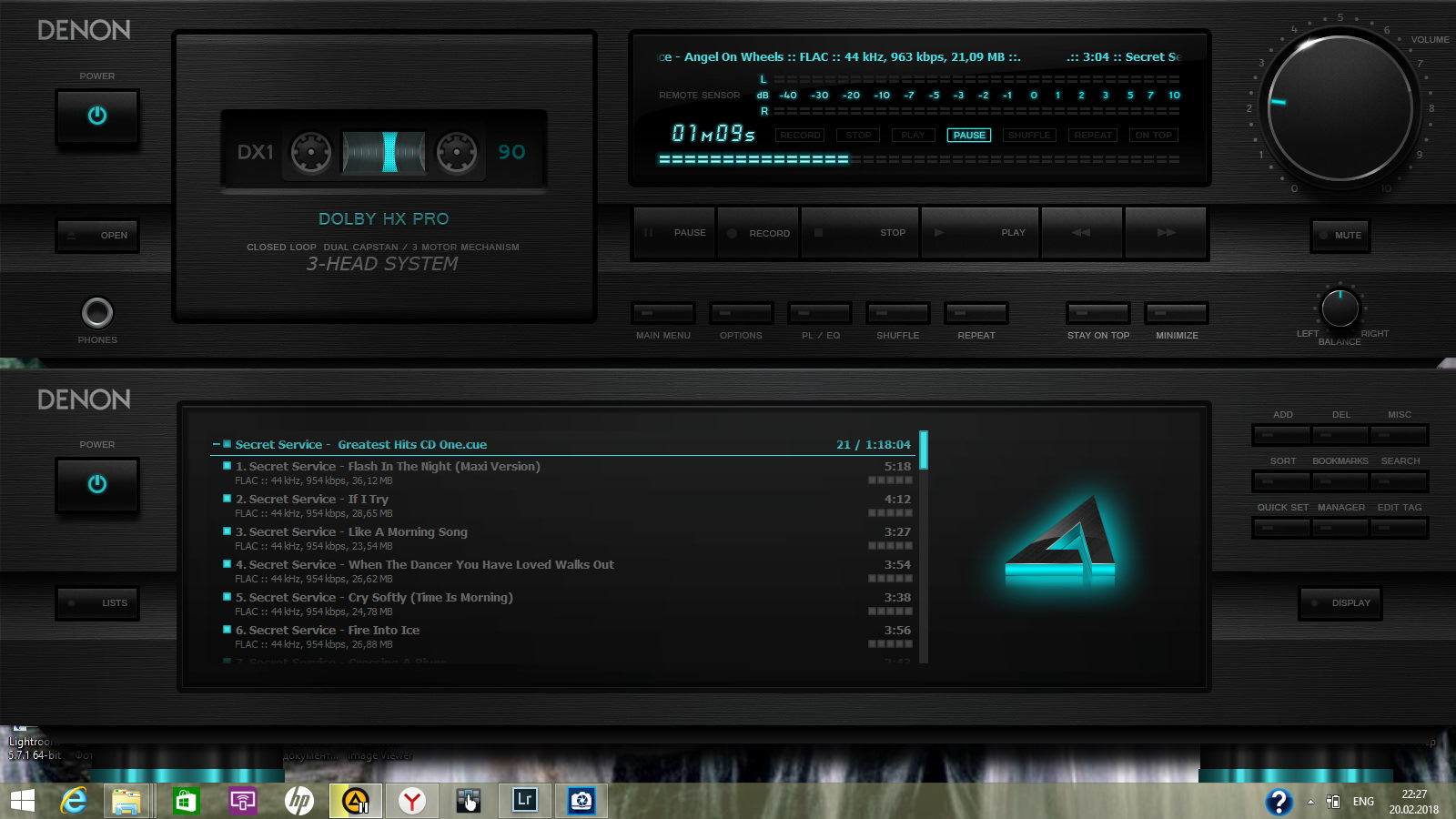Click the ENG language indicator
The height and width of the screenshot is (819, 1456).
[x=1363, y=802]
